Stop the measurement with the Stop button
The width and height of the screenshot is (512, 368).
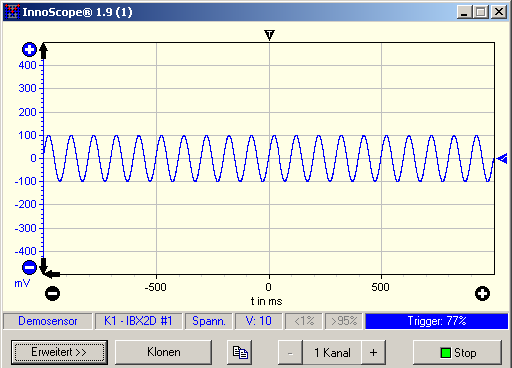click(x=457, y=352)
